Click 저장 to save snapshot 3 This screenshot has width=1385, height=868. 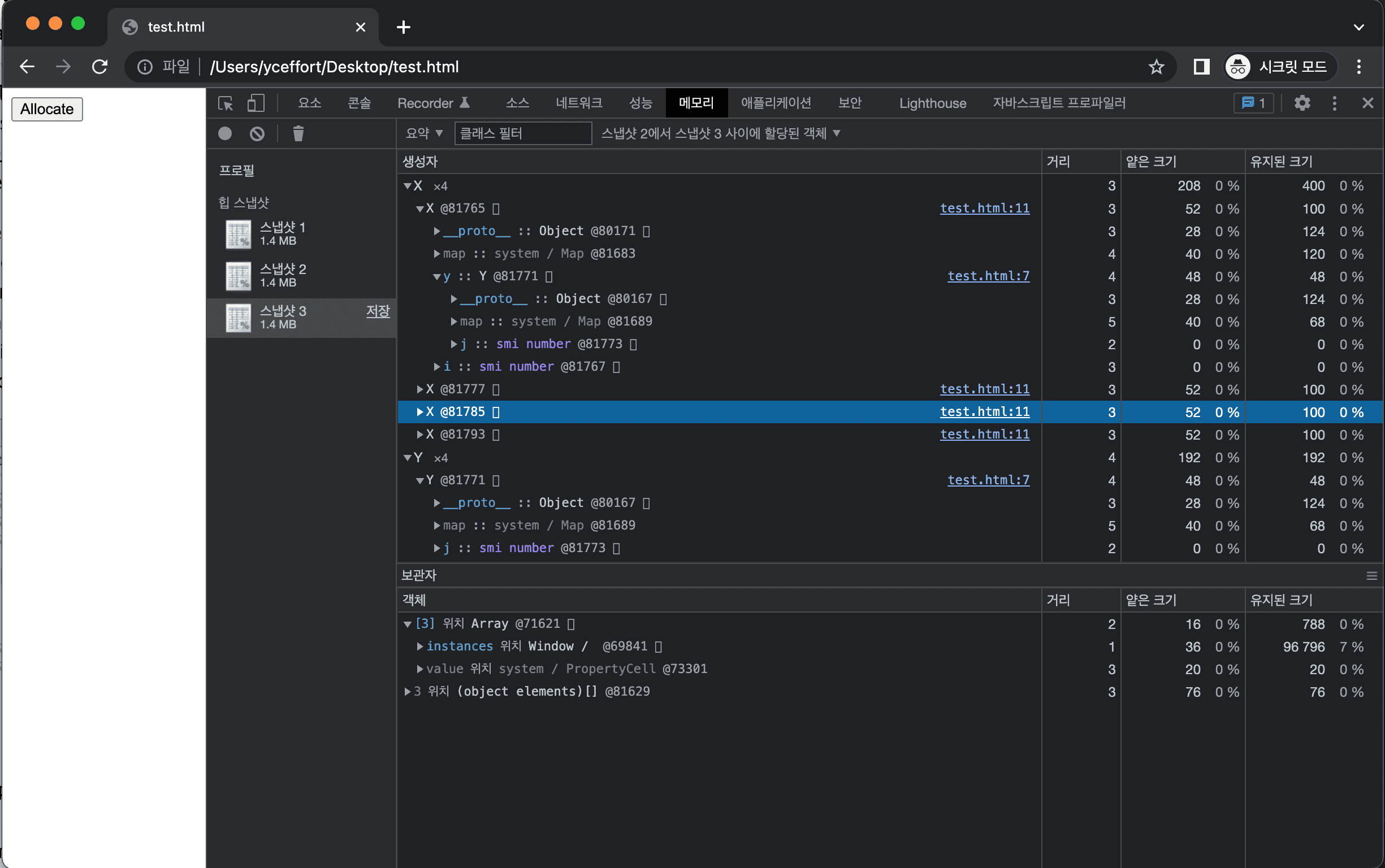tap(378, 311)
